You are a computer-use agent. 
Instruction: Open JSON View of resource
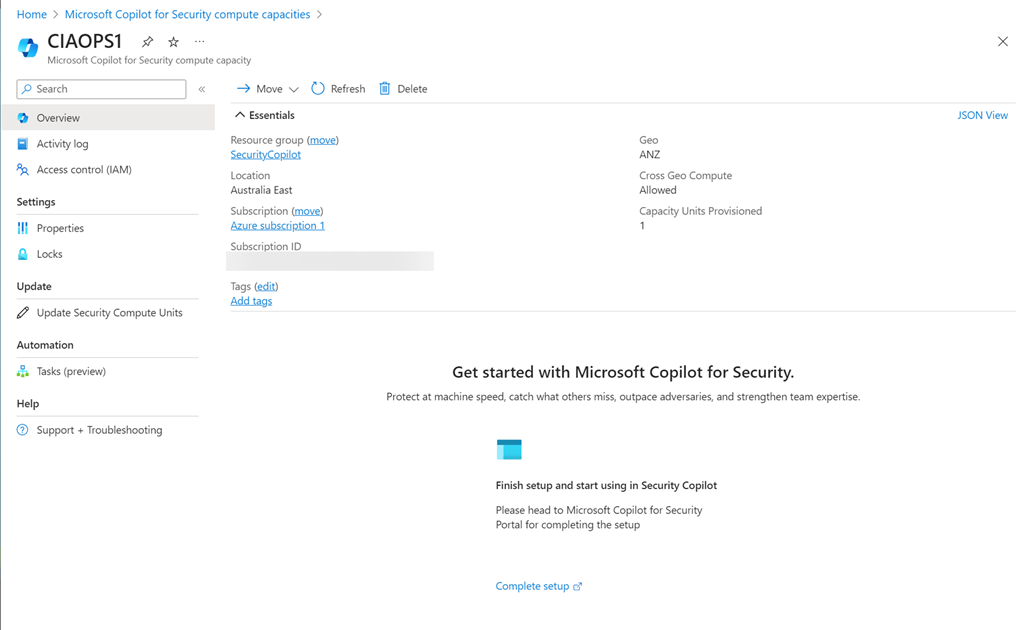click(982, 115)
